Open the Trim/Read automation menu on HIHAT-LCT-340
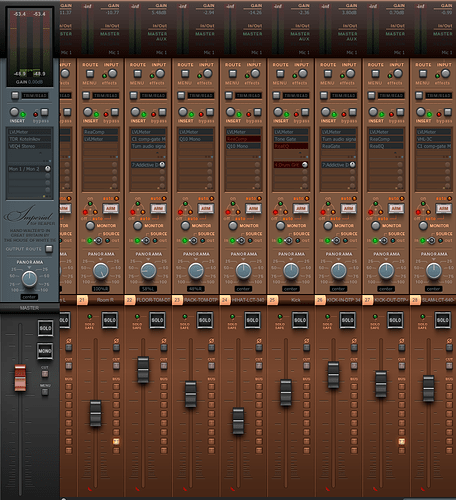This screenshot has width=456, height=500. pyautogui.click(x=248, y=96)
